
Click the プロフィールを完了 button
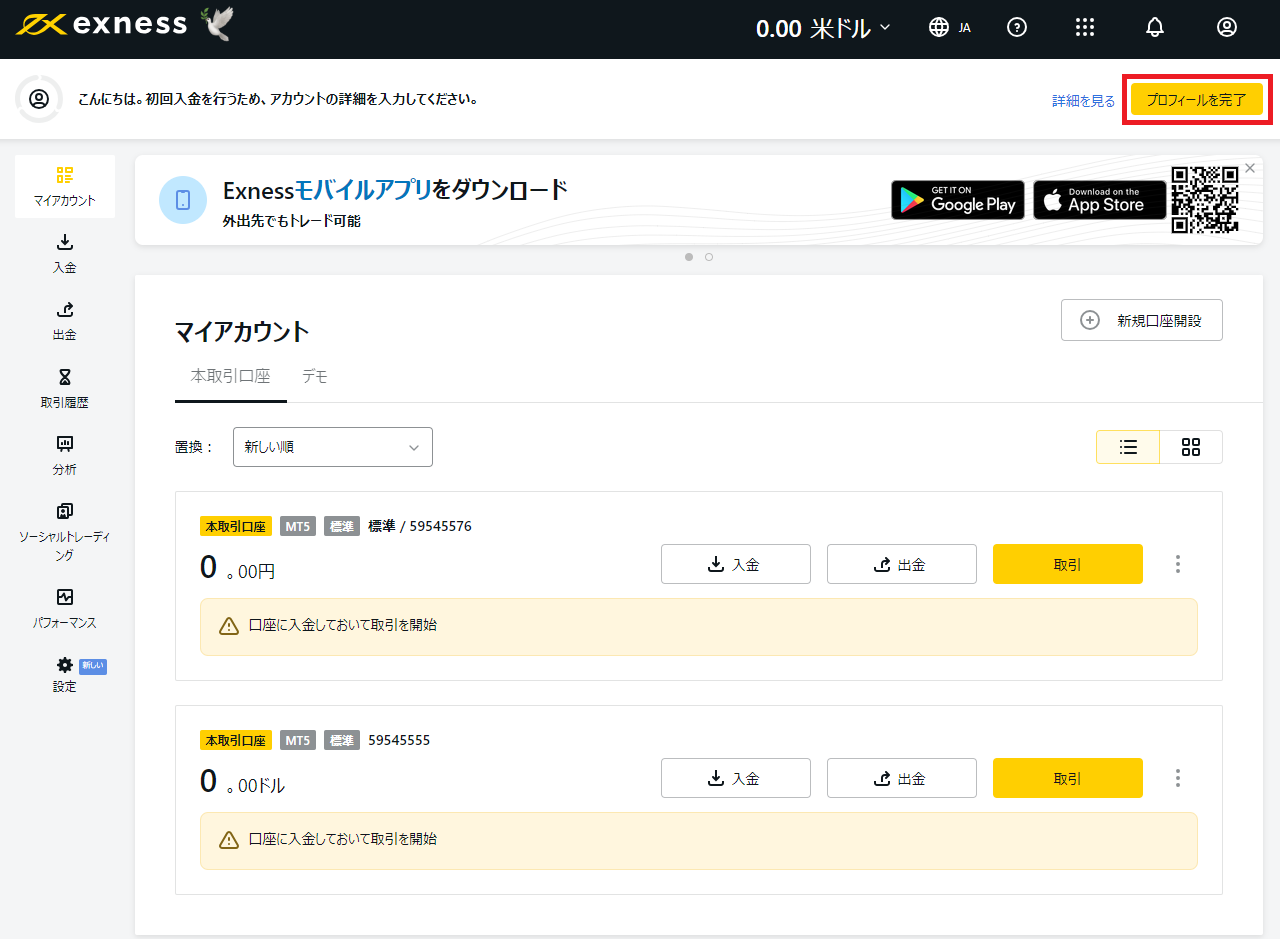coord(1197,100)
